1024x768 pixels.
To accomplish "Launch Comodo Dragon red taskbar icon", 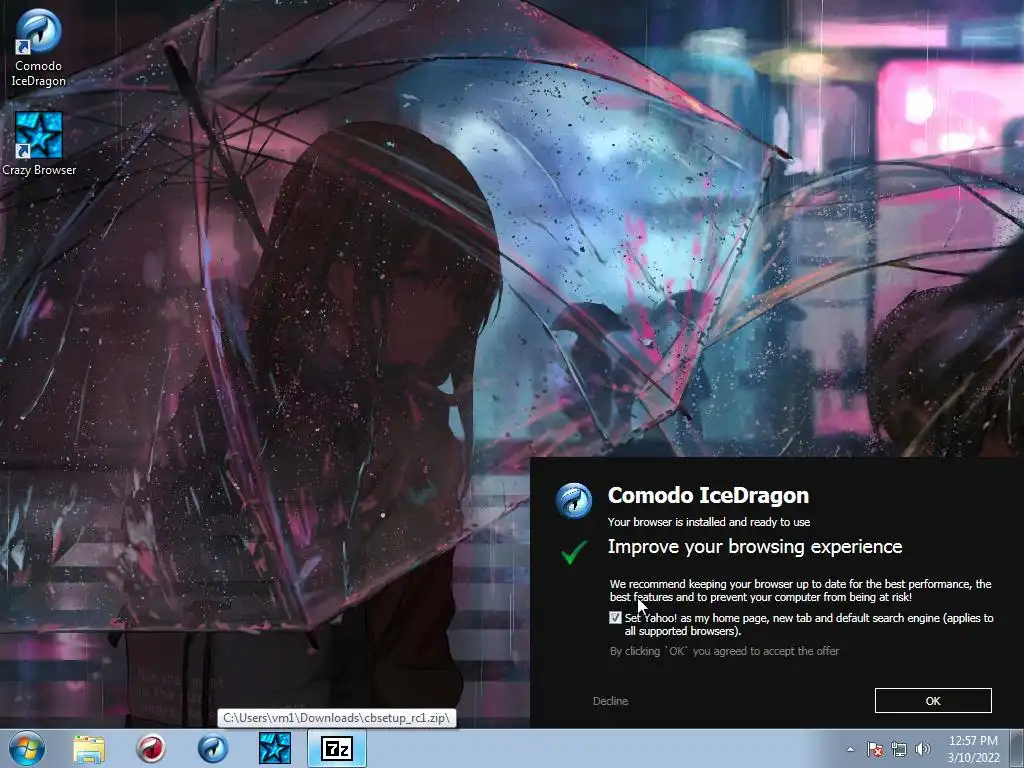I will point(151,748).
